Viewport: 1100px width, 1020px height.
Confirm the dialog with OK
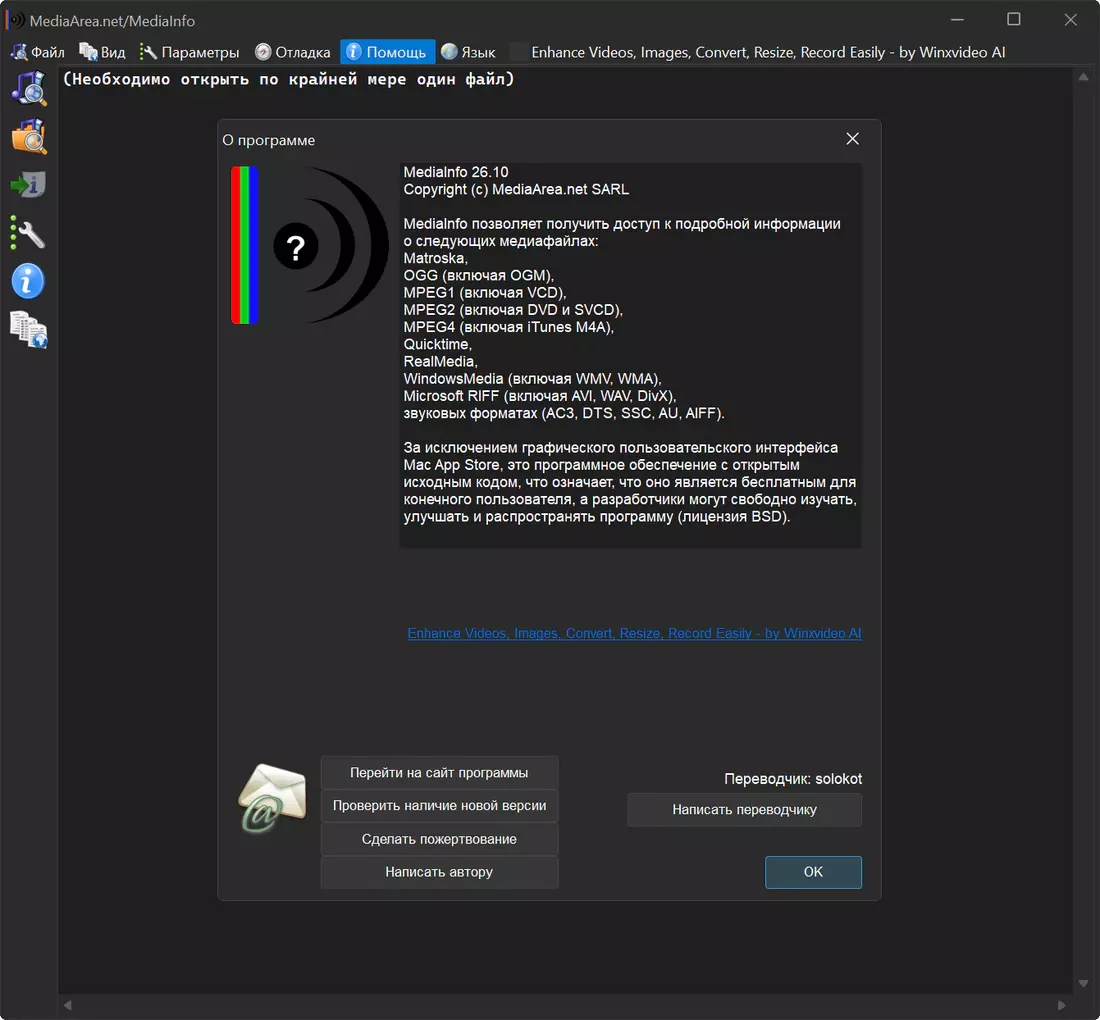813,872
